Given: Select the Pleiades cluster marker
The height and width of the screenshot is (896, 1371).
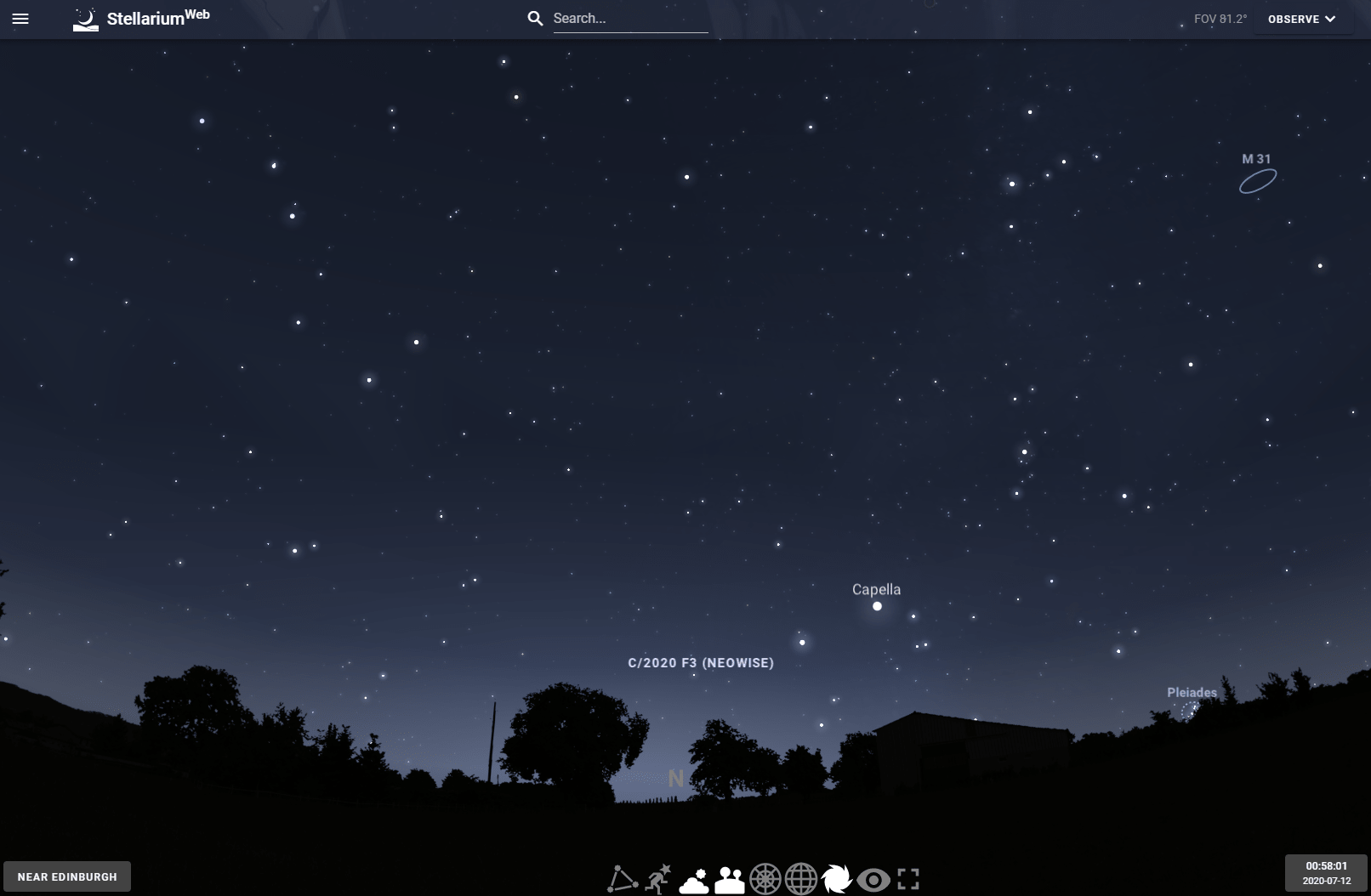Looking at the screenshot, I should pyautogui.click(x=1189, y=710).
